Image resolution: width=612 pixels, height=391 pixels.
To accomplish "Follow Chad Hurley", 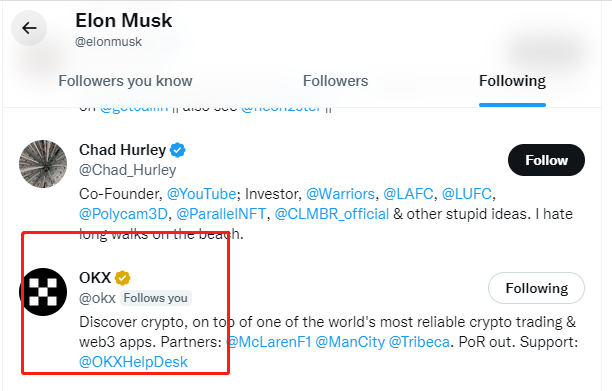I will [x=546, y=160].
